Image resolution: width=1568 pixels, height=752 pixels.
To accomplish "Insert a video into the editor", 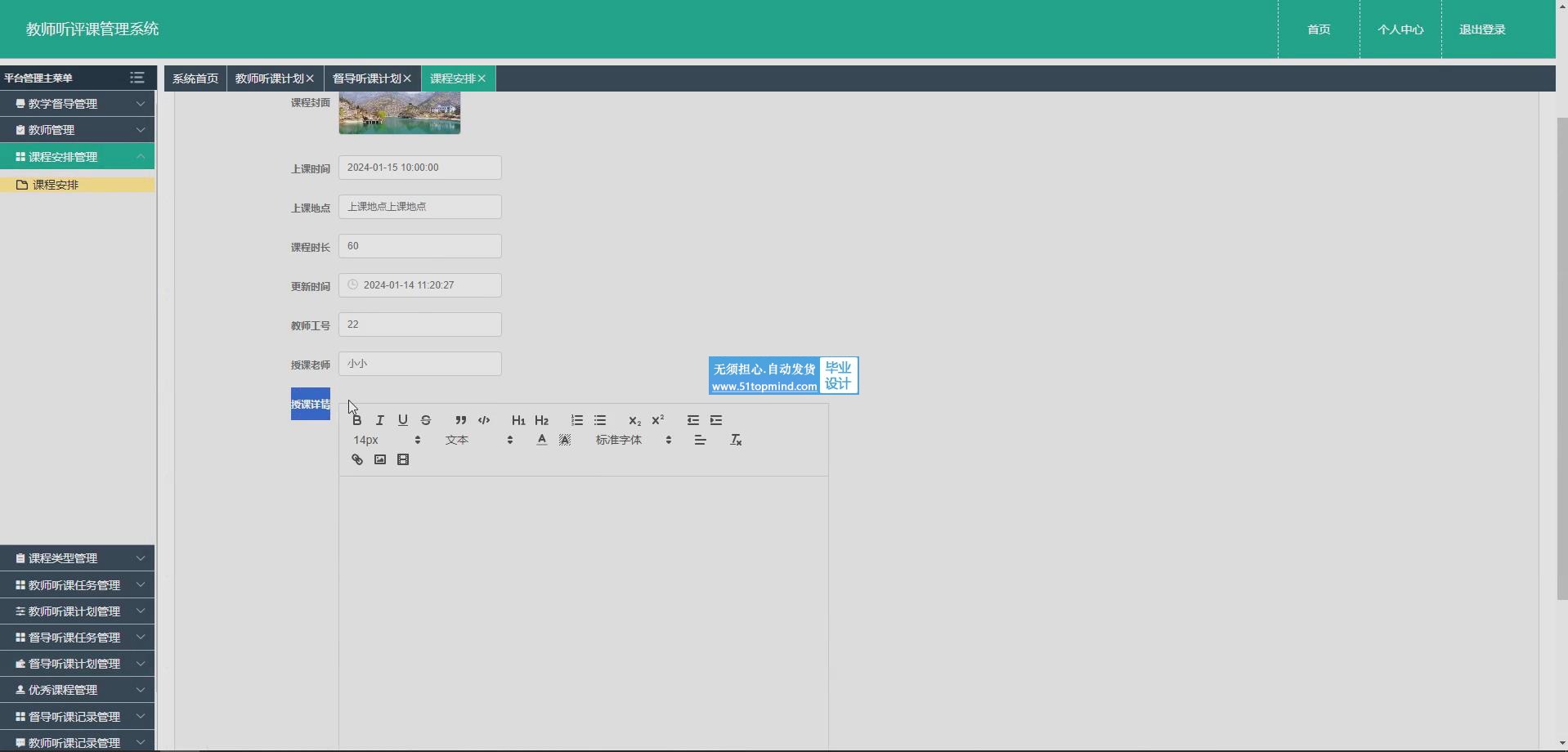I will 403,459.
